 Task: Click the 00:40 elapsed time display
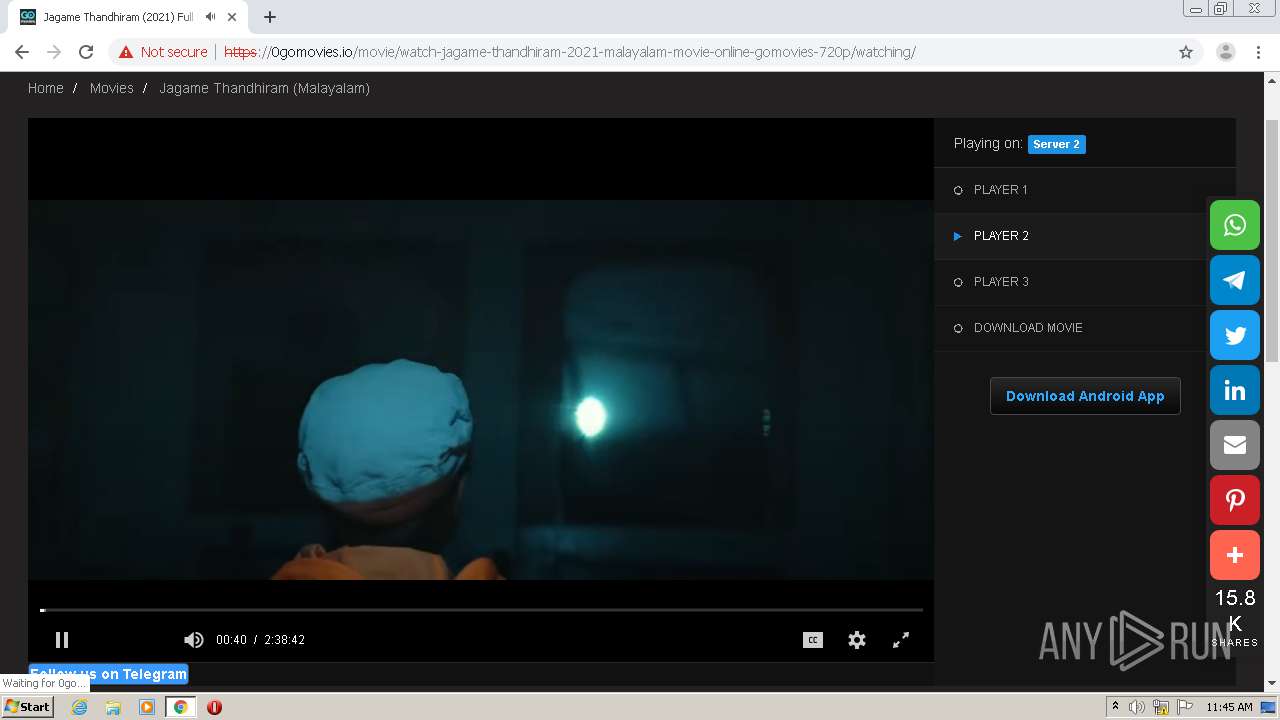(231, 640)
